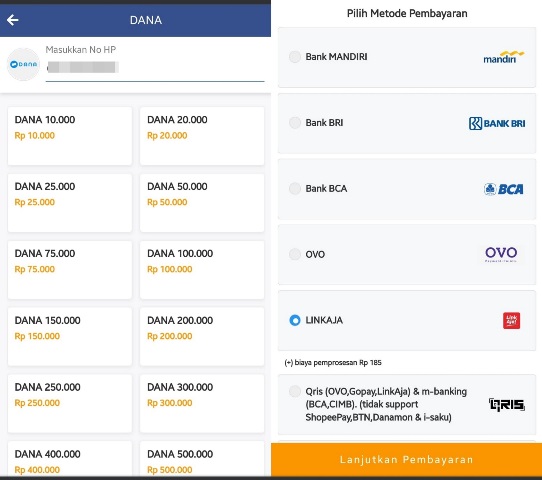
Task: Click the purple OVO logo
Action: tap(501, 255)
